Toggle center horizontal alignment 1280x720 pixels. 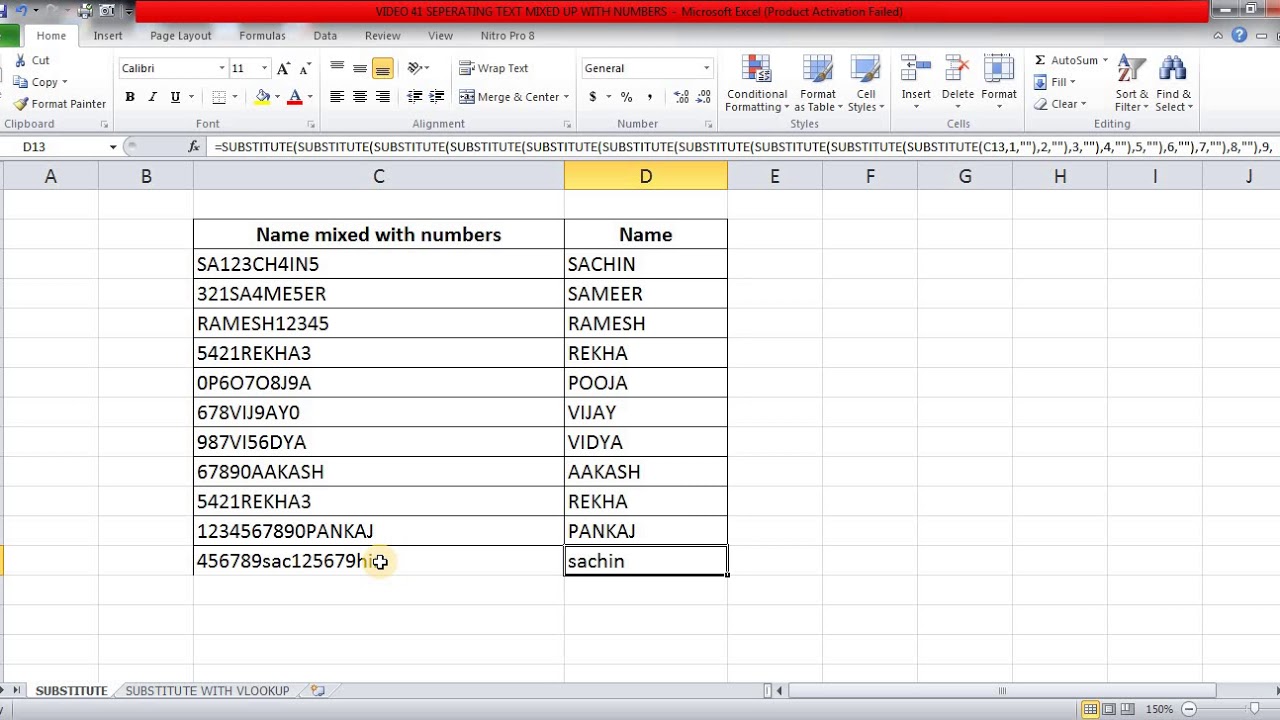[x=360, y=97]
